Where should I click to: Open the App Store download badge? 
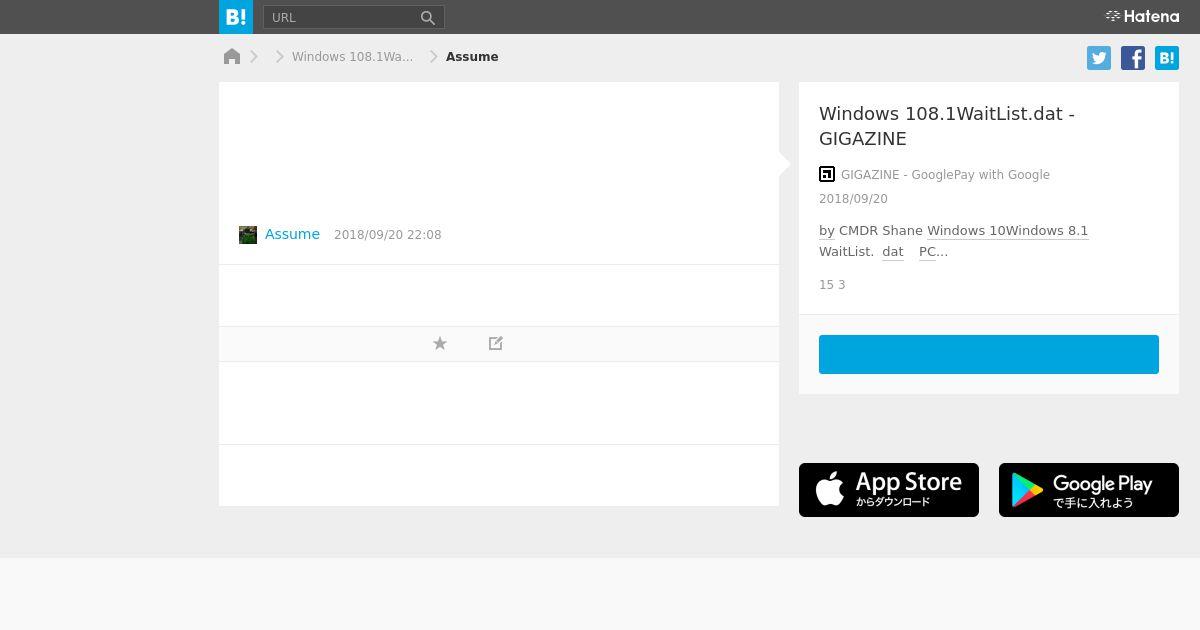889,490
